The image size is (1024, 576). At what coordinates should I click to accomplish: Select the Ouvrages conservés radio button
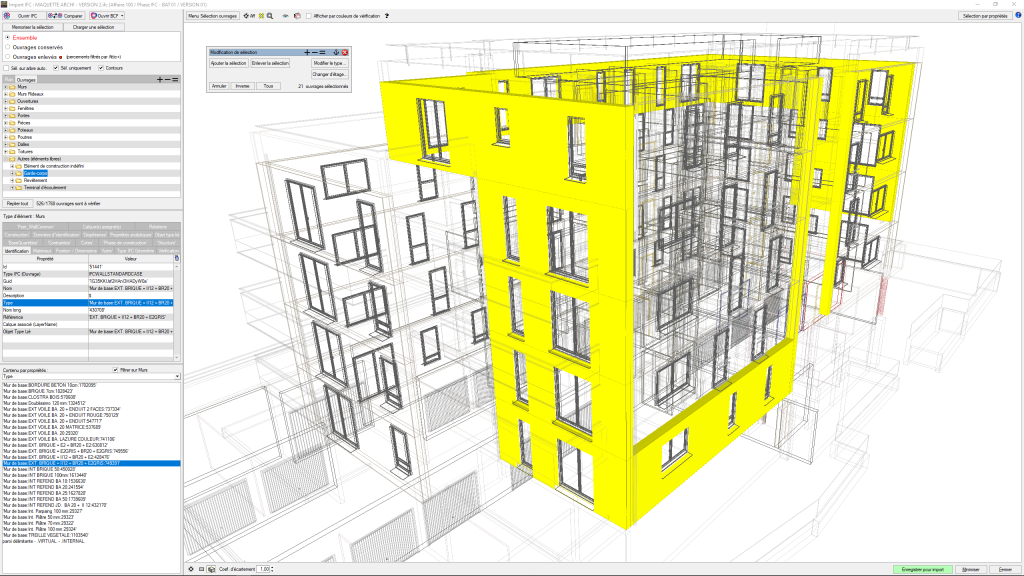pos(8,46)
